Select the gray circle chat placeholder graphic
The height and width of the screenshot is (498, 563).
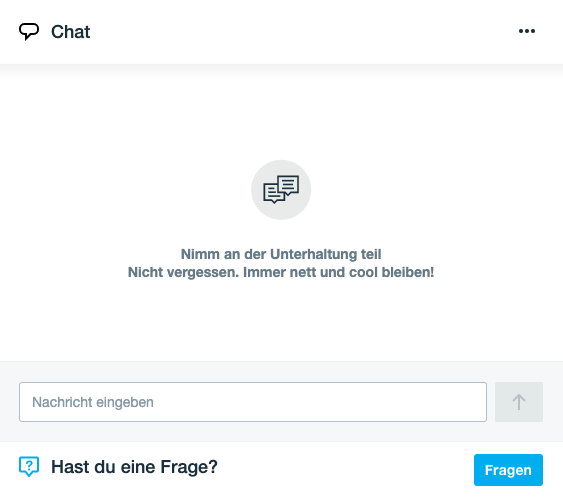coord(281,190)
